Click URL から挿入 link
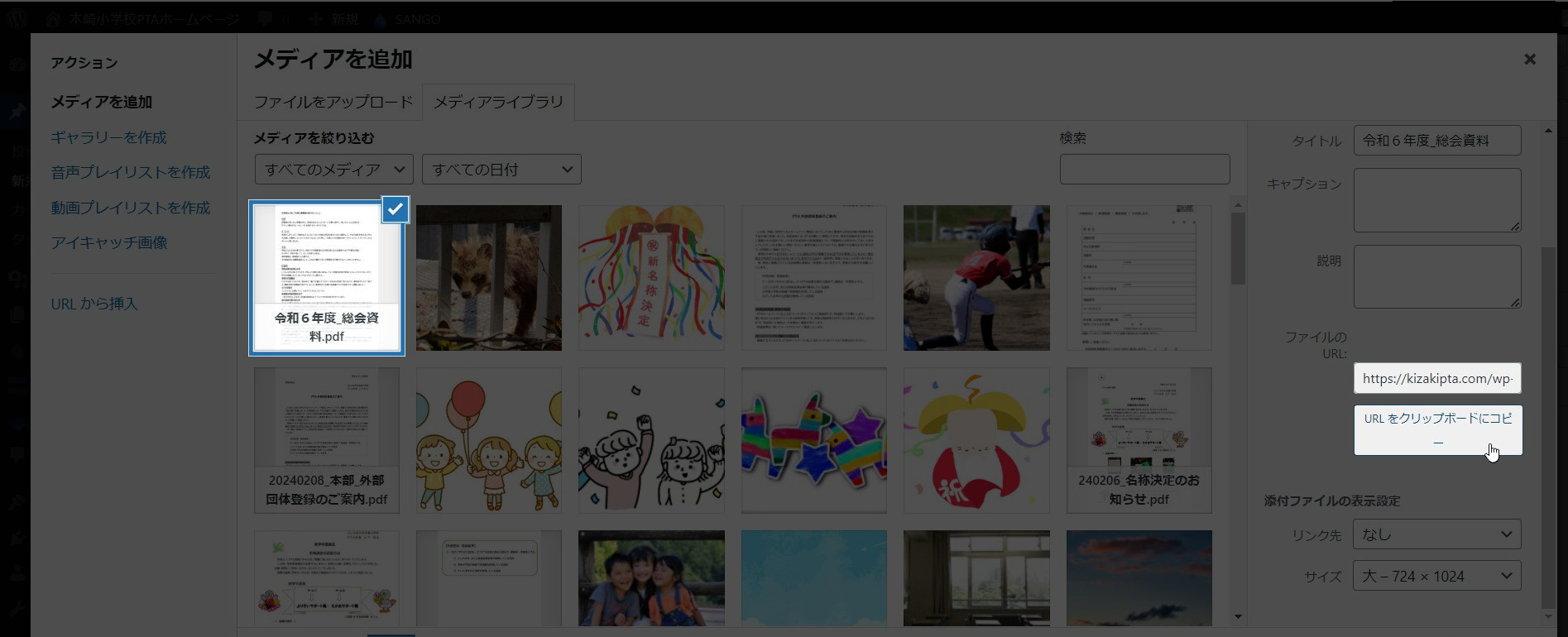 point(94,304)
